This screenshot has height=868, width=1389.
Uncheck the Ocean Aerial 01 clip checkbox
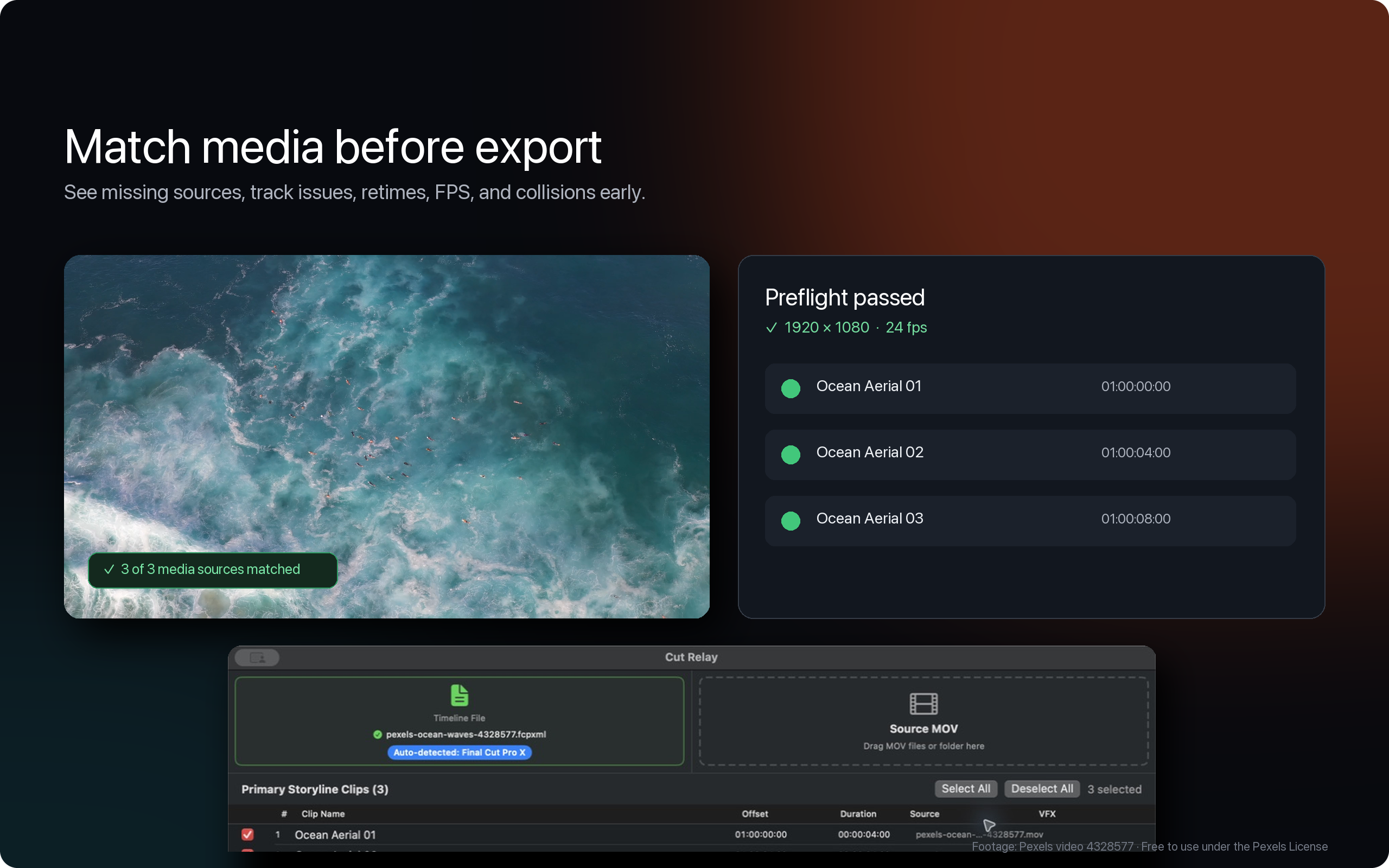pos(247,834)
